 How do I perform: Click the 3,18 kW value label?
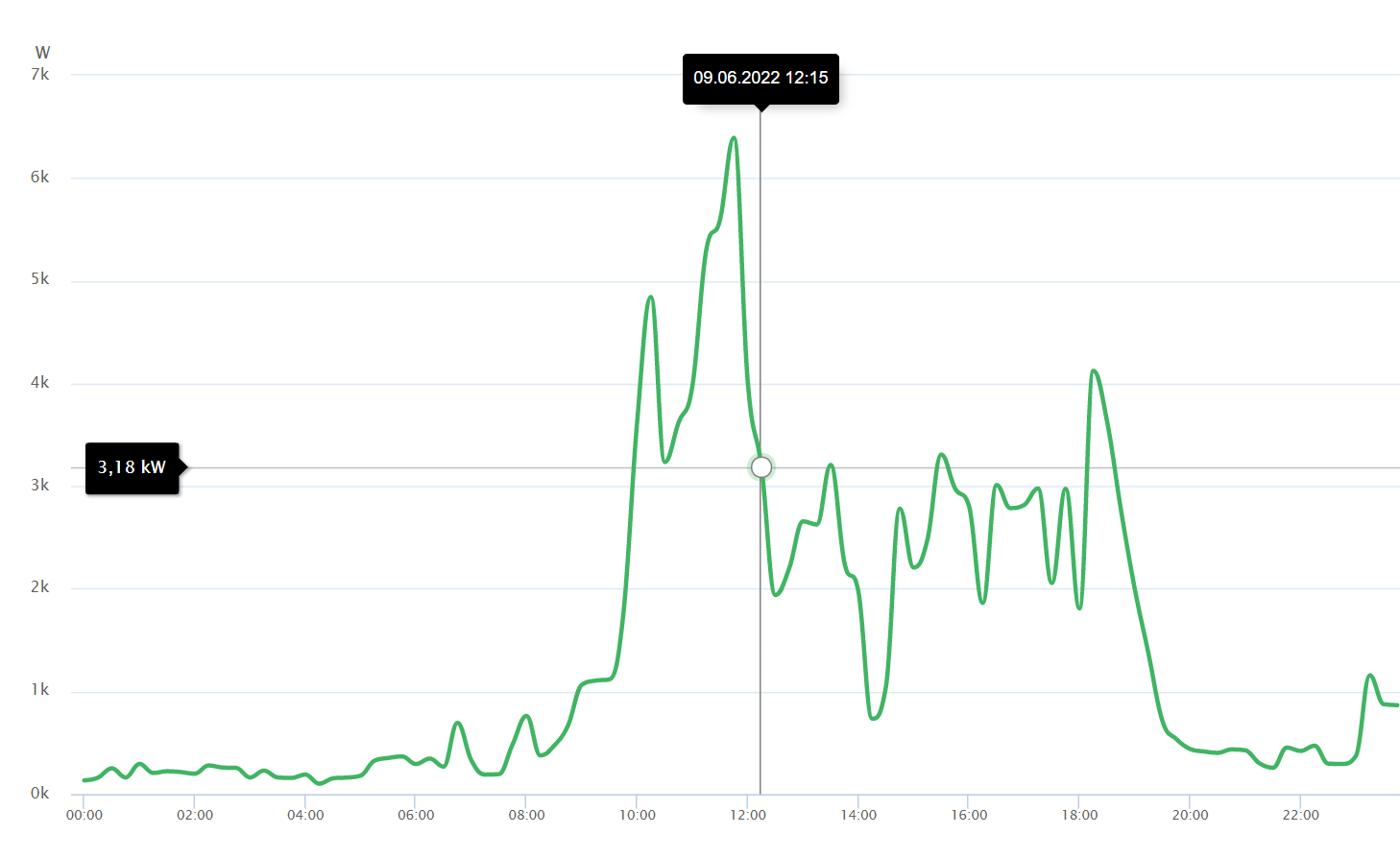(133, 468)
